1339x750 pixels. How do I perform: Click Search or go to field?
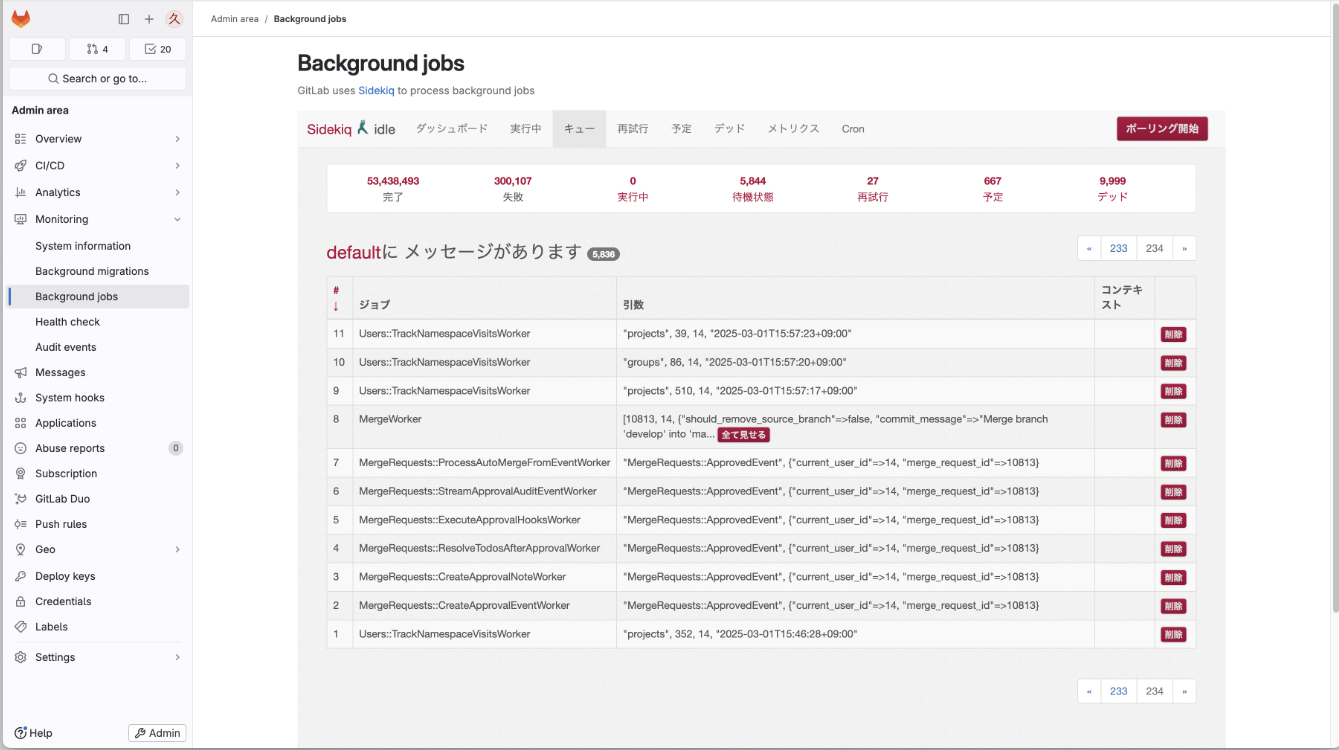coord(97,78)
